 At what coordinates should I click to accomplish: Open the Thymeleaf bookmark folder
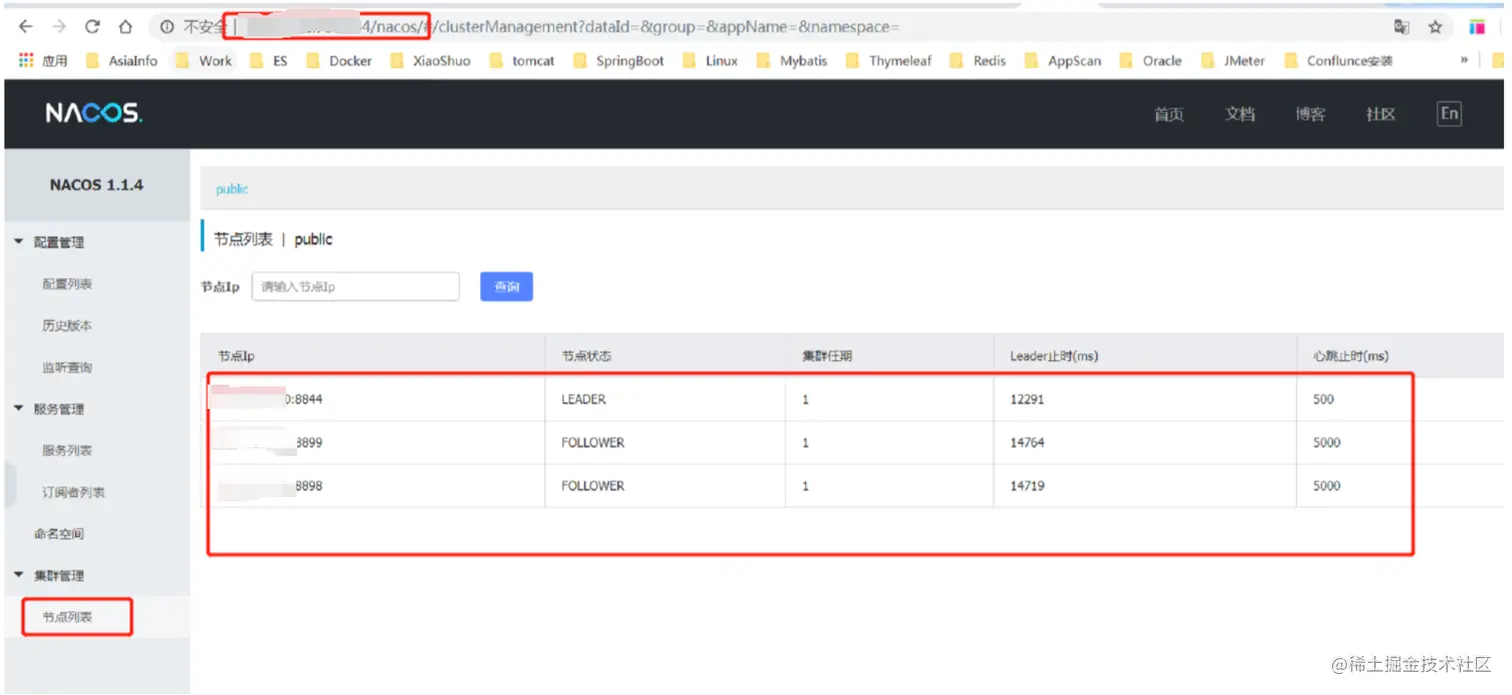point(889,60)
